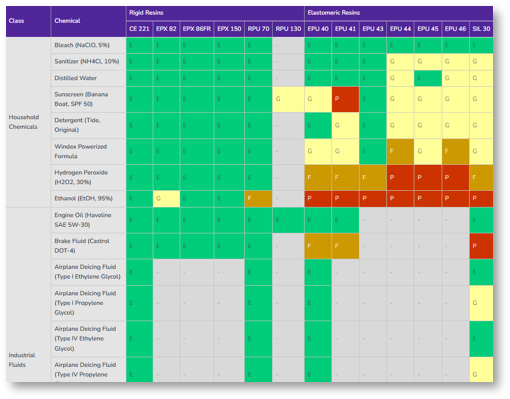Click the yellow G cell for Detergent under EPU 41

point(345,125)
